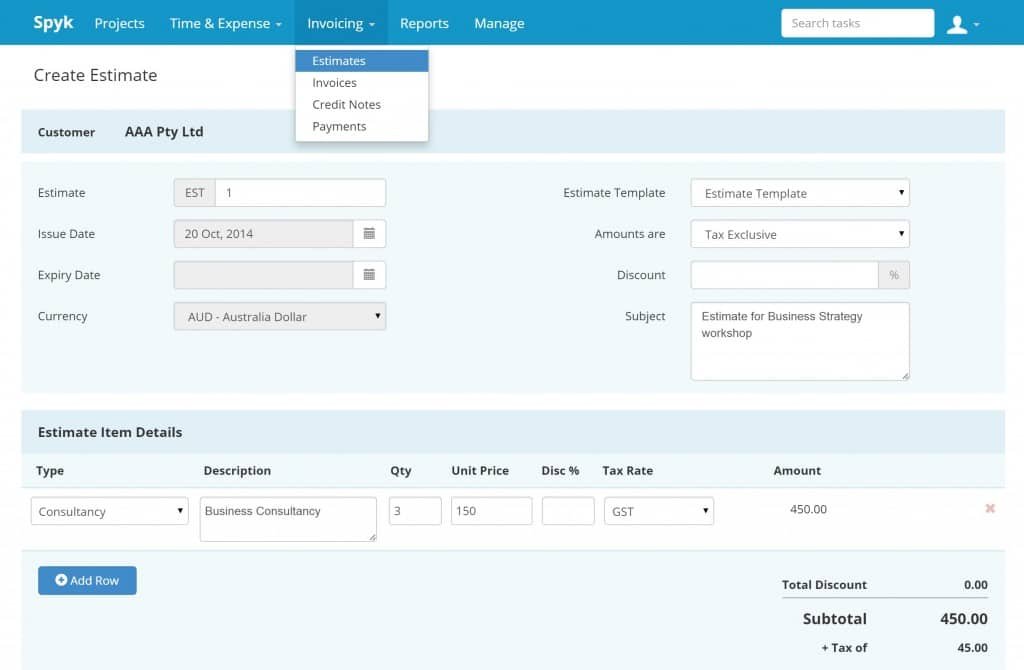Select the Tax Rate GST dropdown
This screenshot has width=1024, height=670.
tap(658, 511)
